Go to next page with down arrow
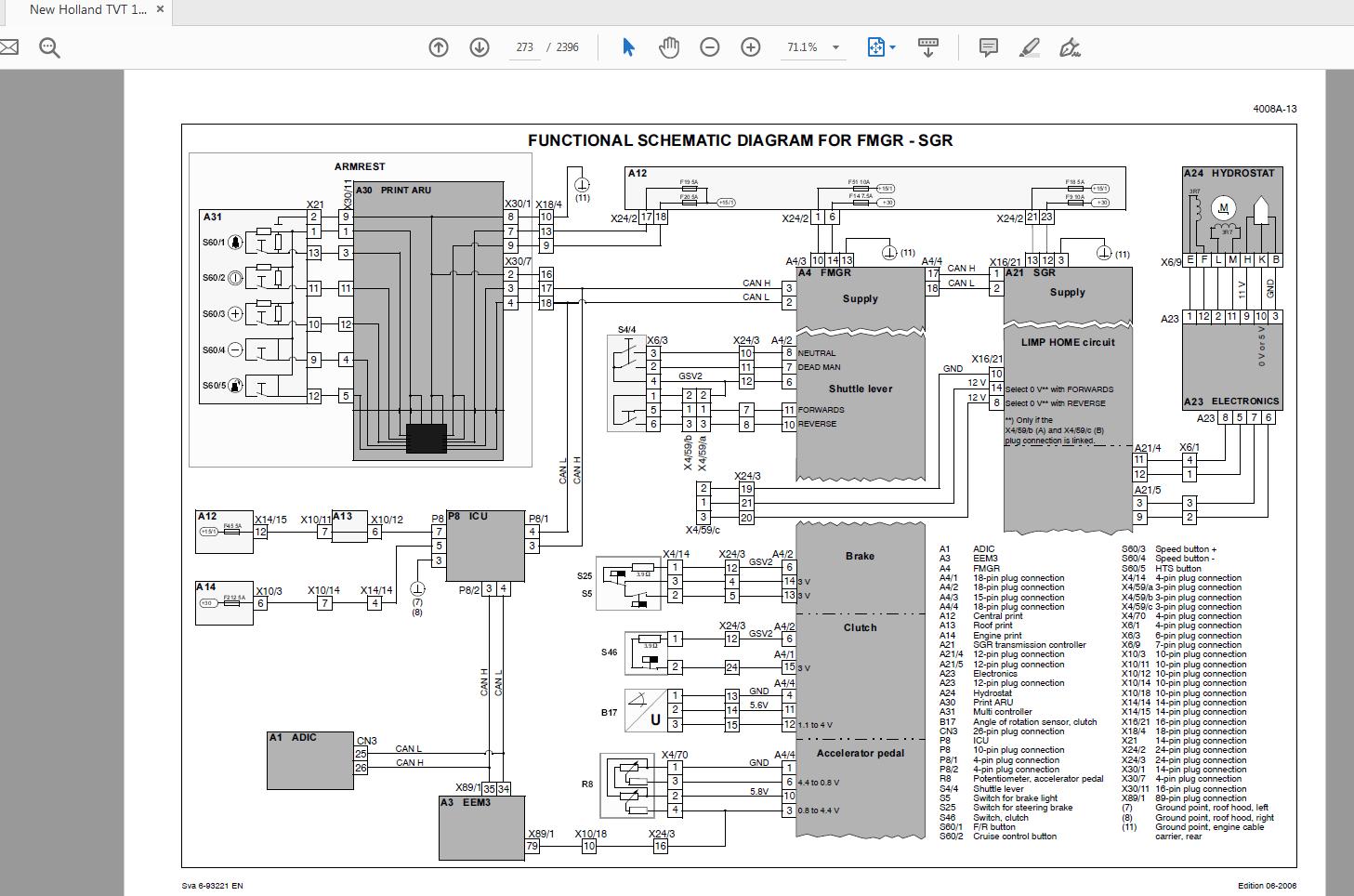1354x896 pixels. pyautogui.click(x=480, y=47)
